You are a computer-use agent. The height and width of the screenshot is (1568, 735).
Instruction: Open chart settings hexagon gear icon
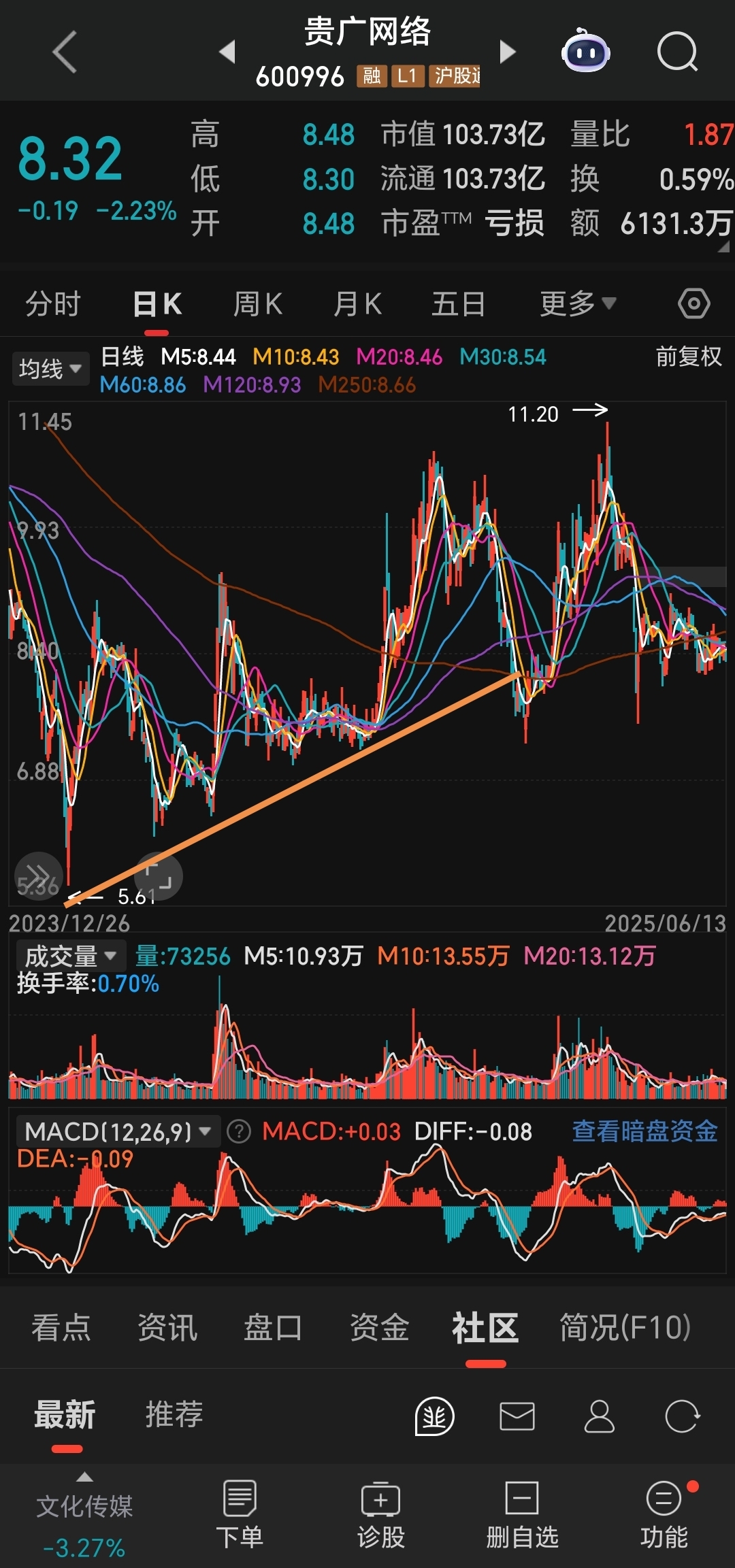click(694, 303)
